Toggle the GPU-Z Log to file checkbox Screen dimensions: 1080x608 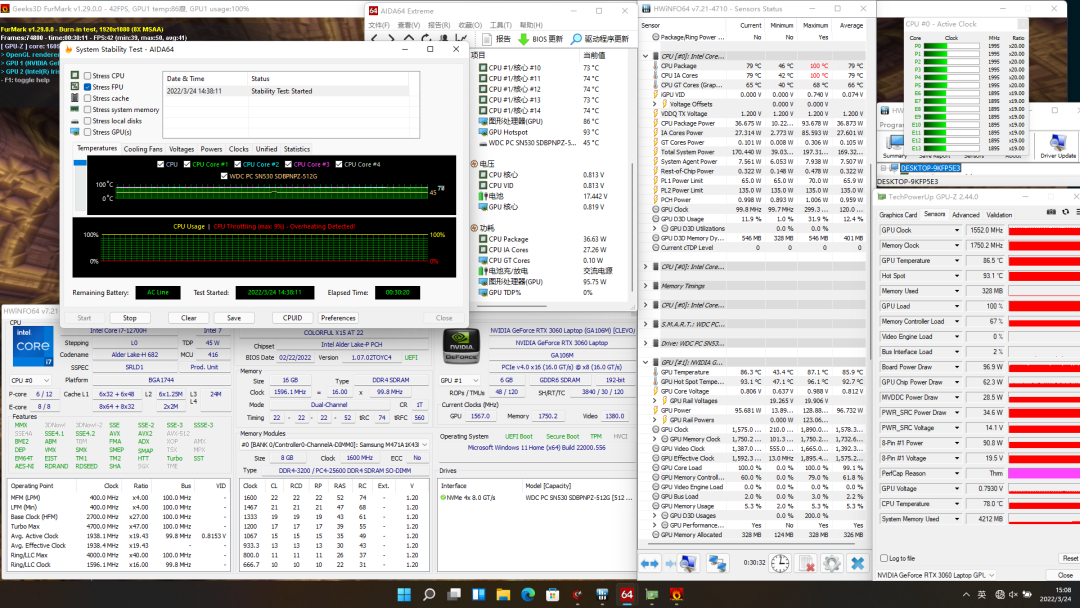tap(882, 558)
